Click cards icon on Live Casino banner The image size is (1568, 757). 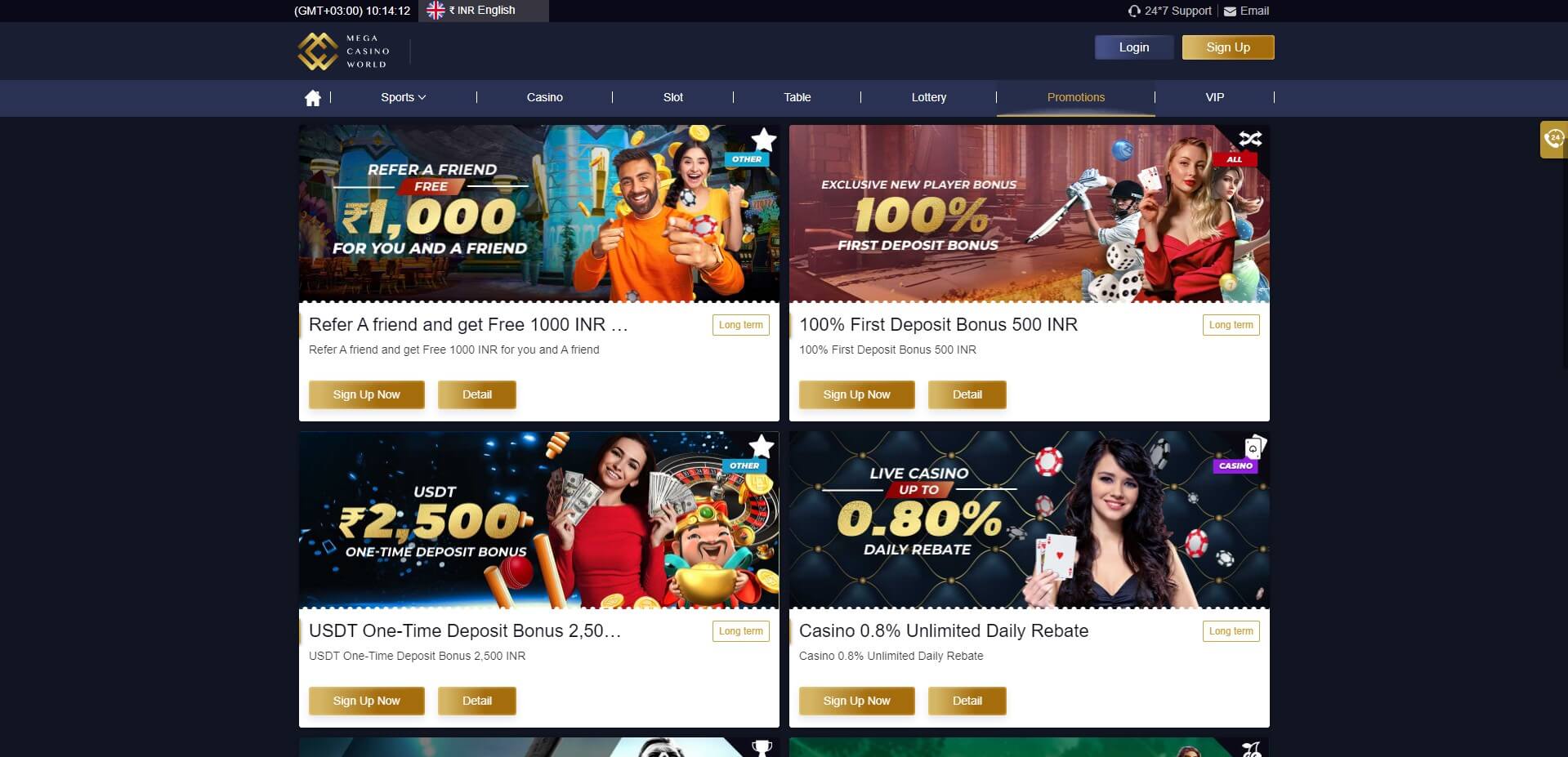(1254, 448)
